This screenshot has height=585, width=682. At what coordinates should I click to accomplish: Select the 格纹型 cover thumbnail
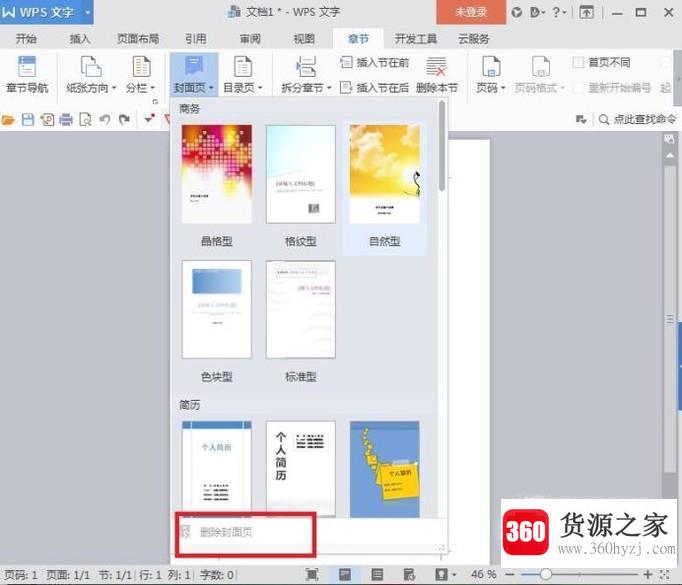point(301,174)
